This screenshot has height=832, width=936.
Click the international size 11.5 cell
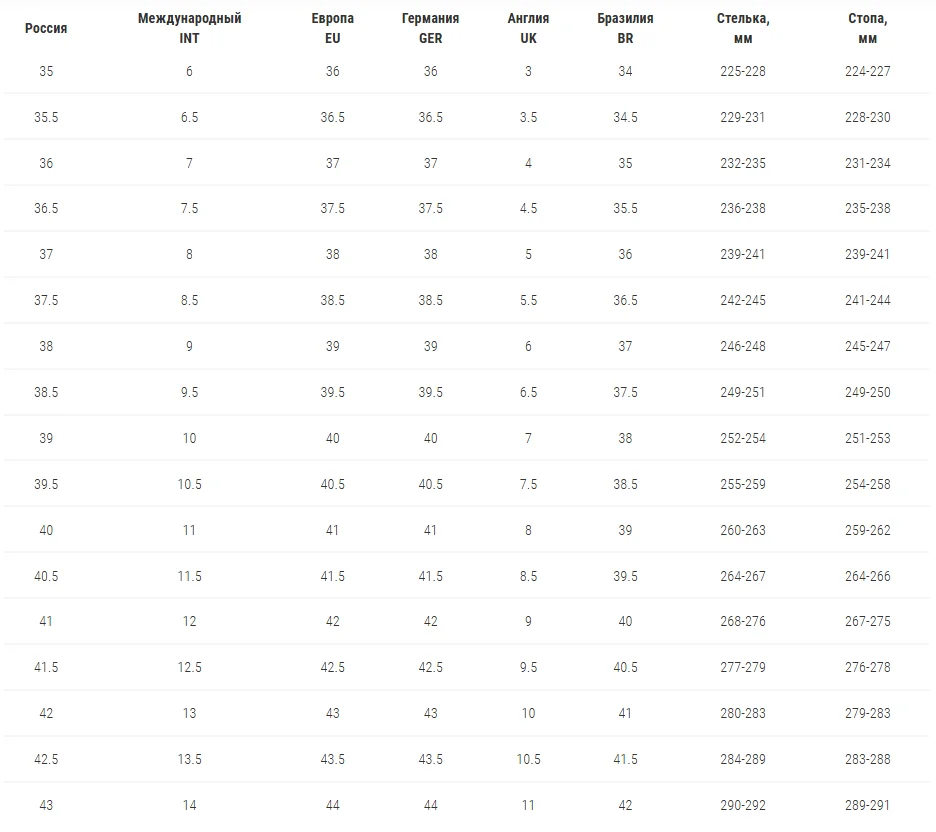[x=189, y=576]
